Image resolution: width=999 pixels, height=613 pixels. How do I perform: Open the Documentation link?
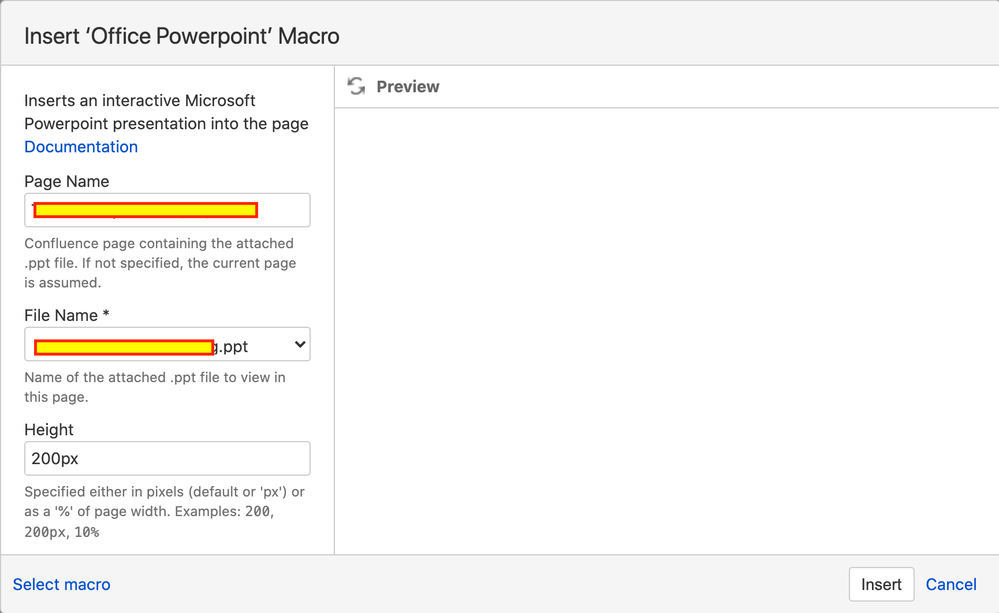(81, 147)
